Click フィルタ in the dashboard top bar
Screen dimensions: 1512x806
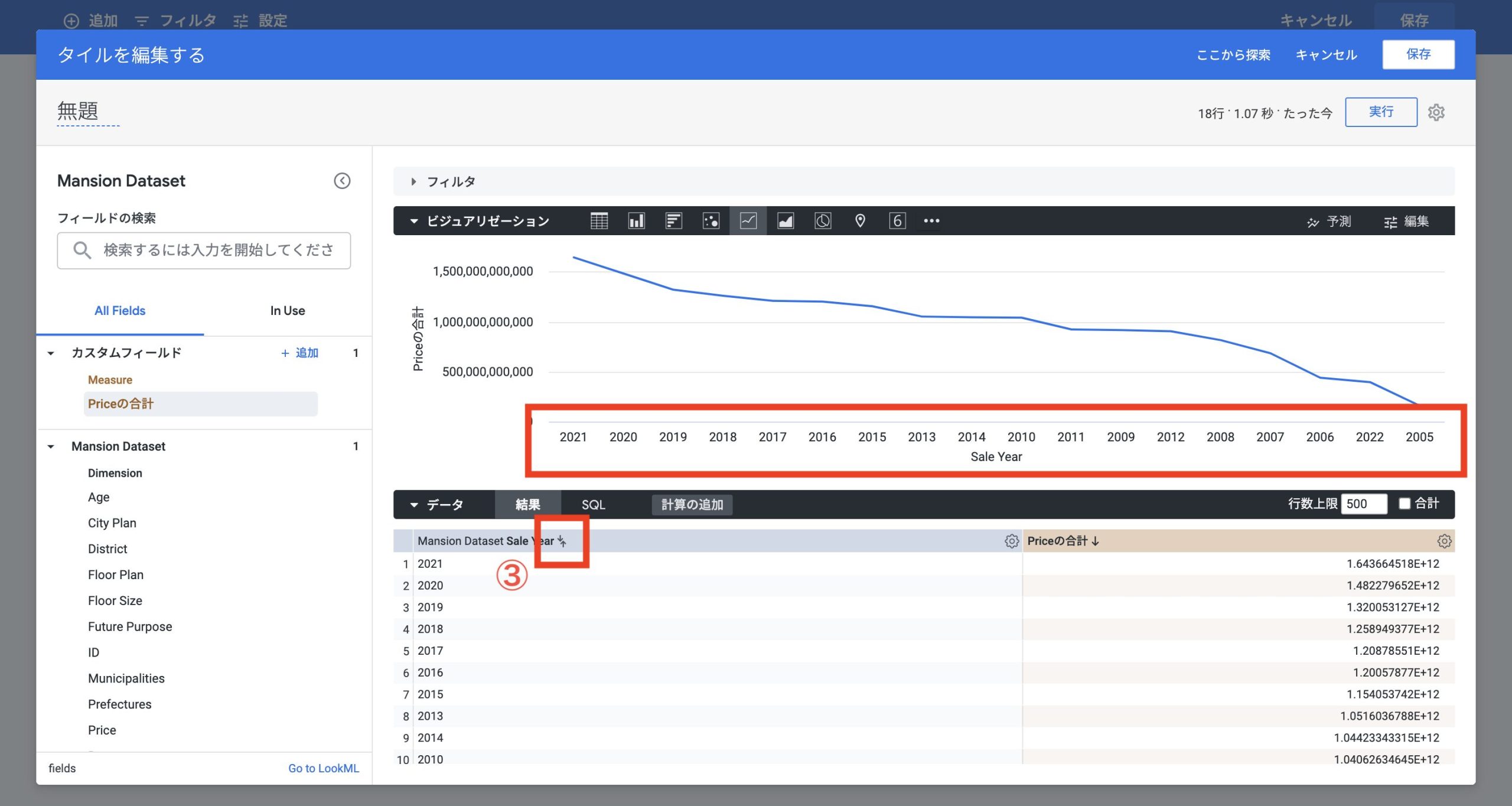click(x=175, y=21)
